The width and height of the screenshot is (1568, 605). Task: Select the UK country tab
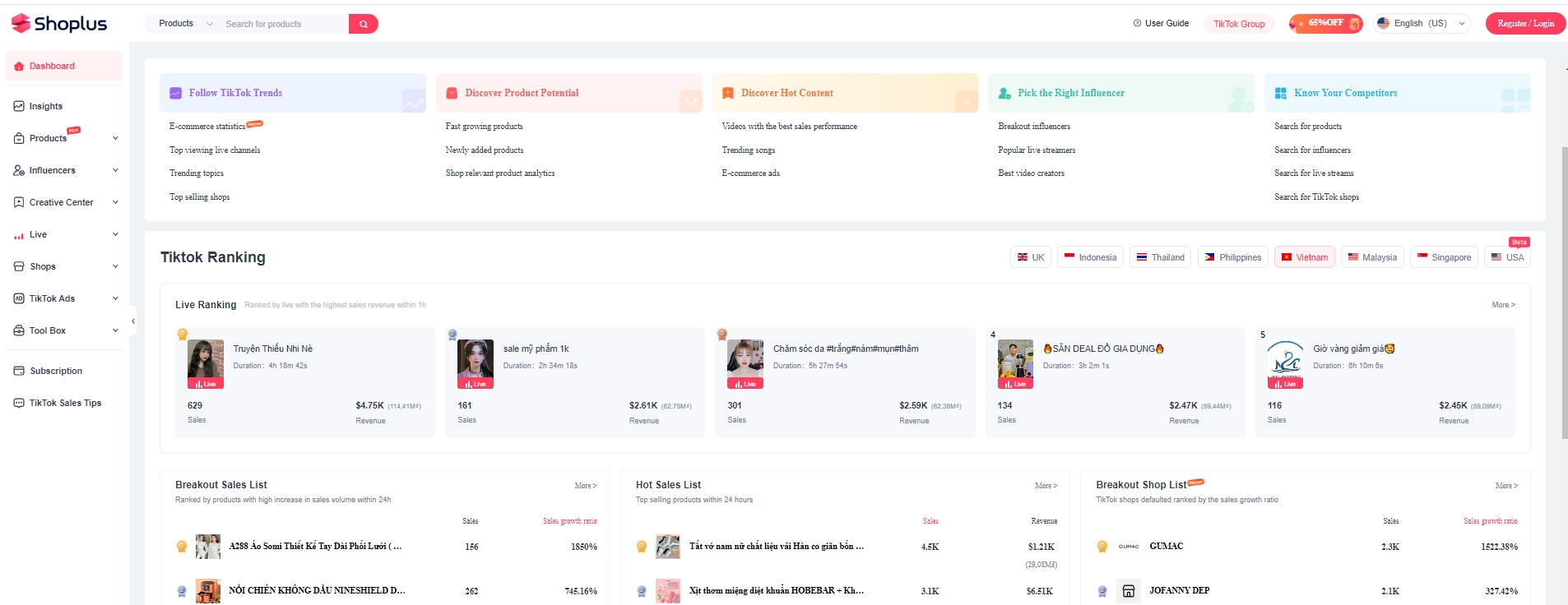[x=1031, y=257]
